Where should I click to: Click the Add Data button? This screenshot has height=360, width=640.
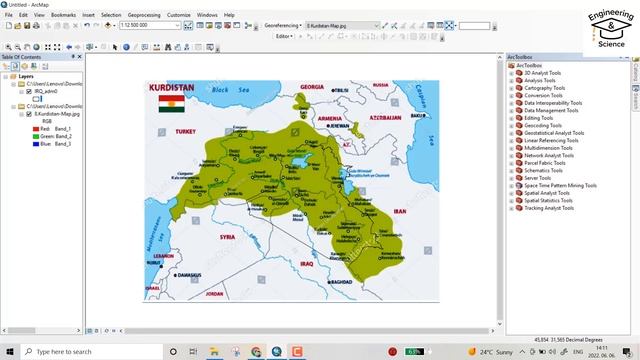(108, 26)
